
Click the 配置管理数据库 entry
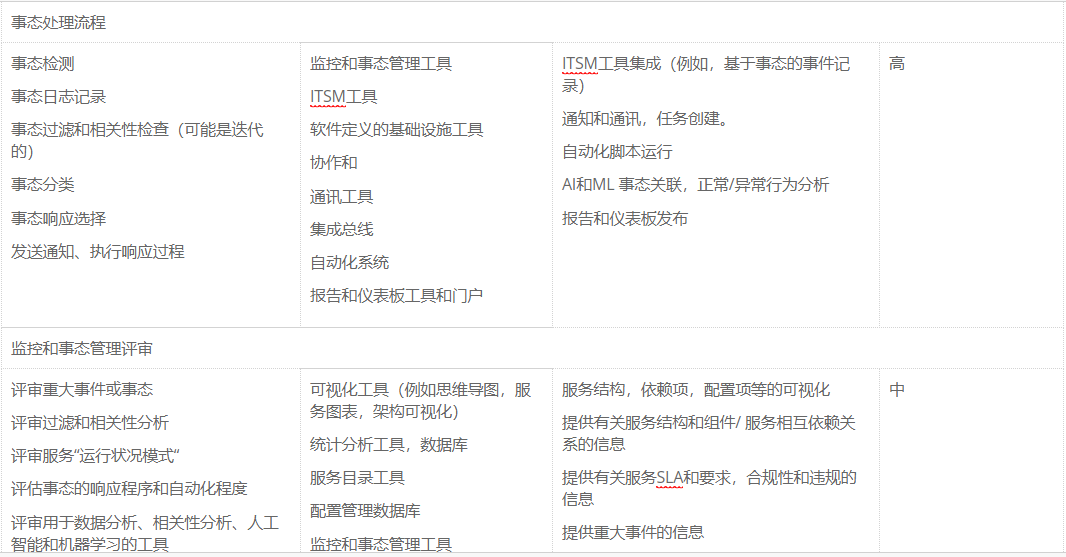pos(365,511)
